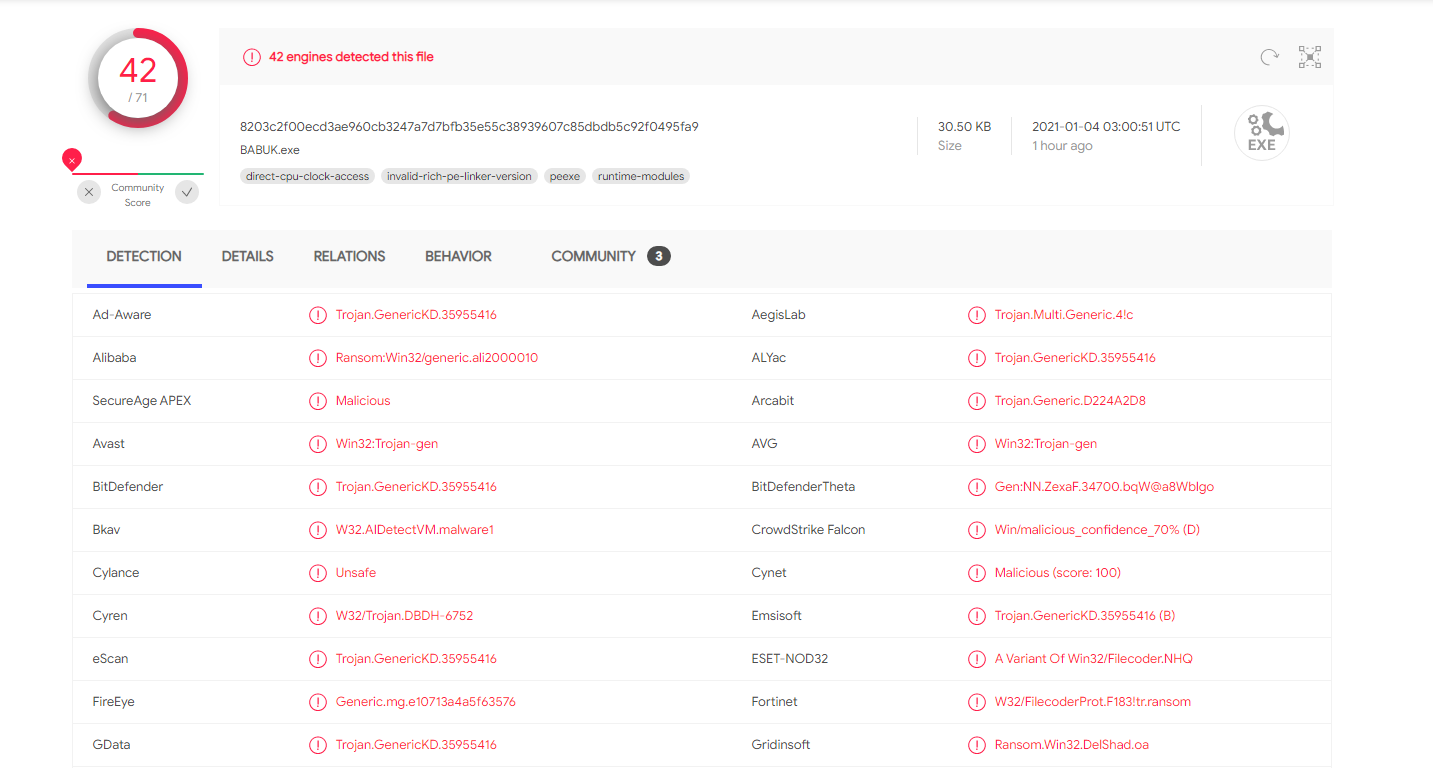Click the warning icon in the Avast row
This screenshot has height=768, width=1433.
[318, 444]
